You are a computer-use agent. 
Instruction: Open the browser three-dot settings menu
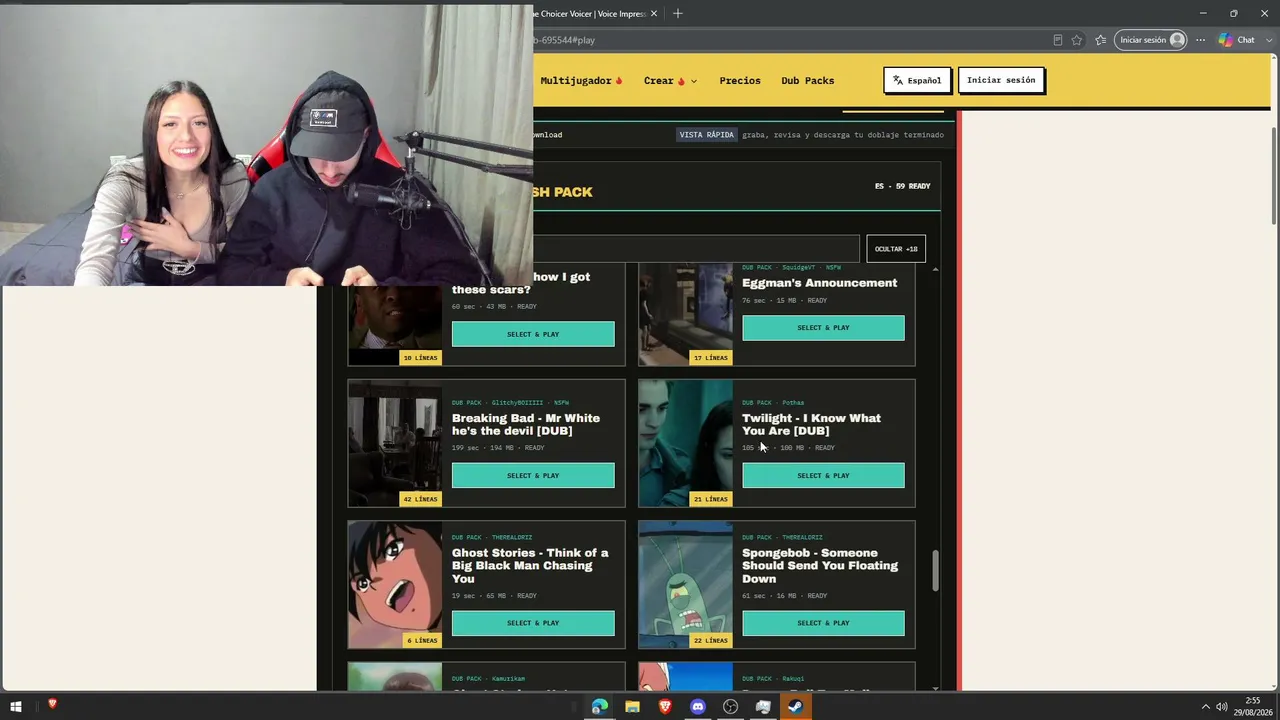click(x=1201, y=40)
